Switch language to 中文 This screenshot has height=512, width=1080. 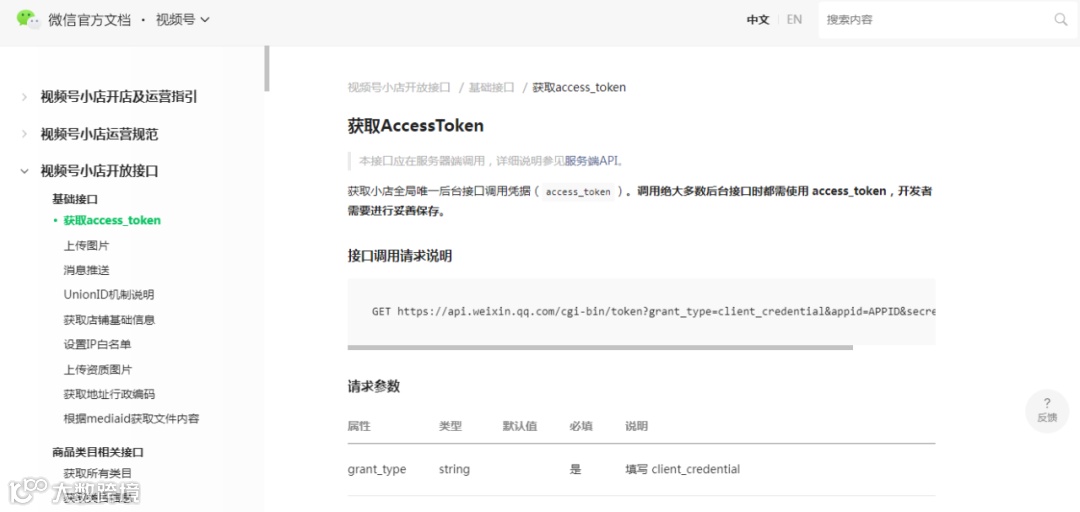[x=758, y=20]
